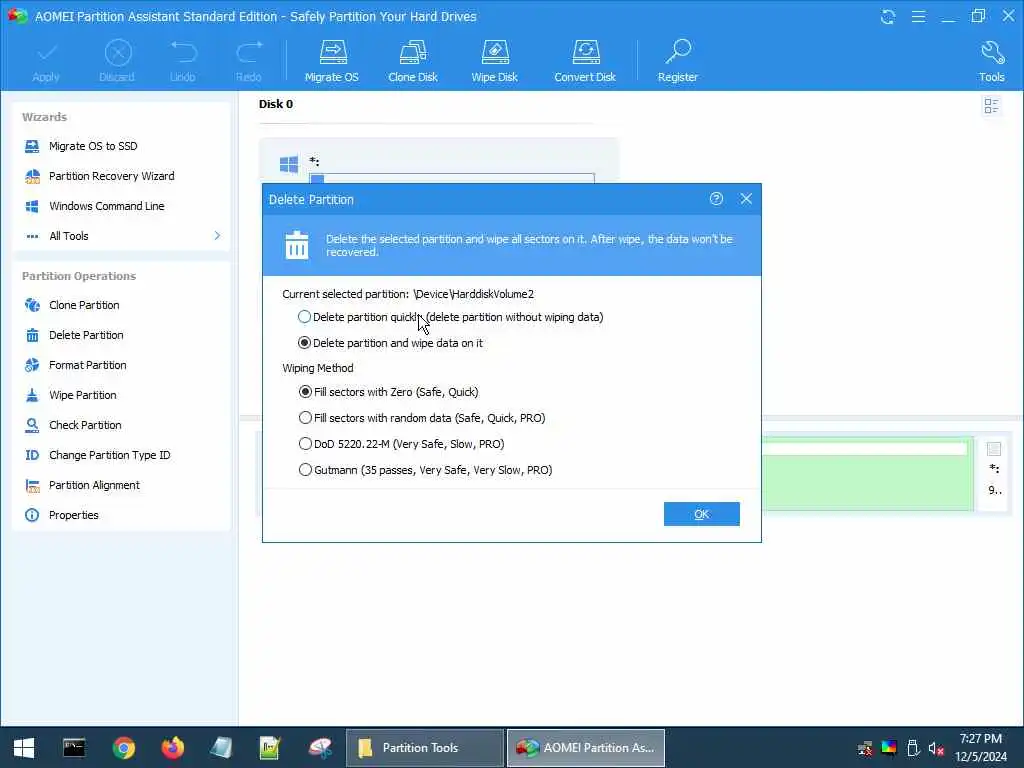The height and width of the screenshot is (768, 1024).
Task: Click the Redo arrow toolbar button
Action: tap(249, 61)
